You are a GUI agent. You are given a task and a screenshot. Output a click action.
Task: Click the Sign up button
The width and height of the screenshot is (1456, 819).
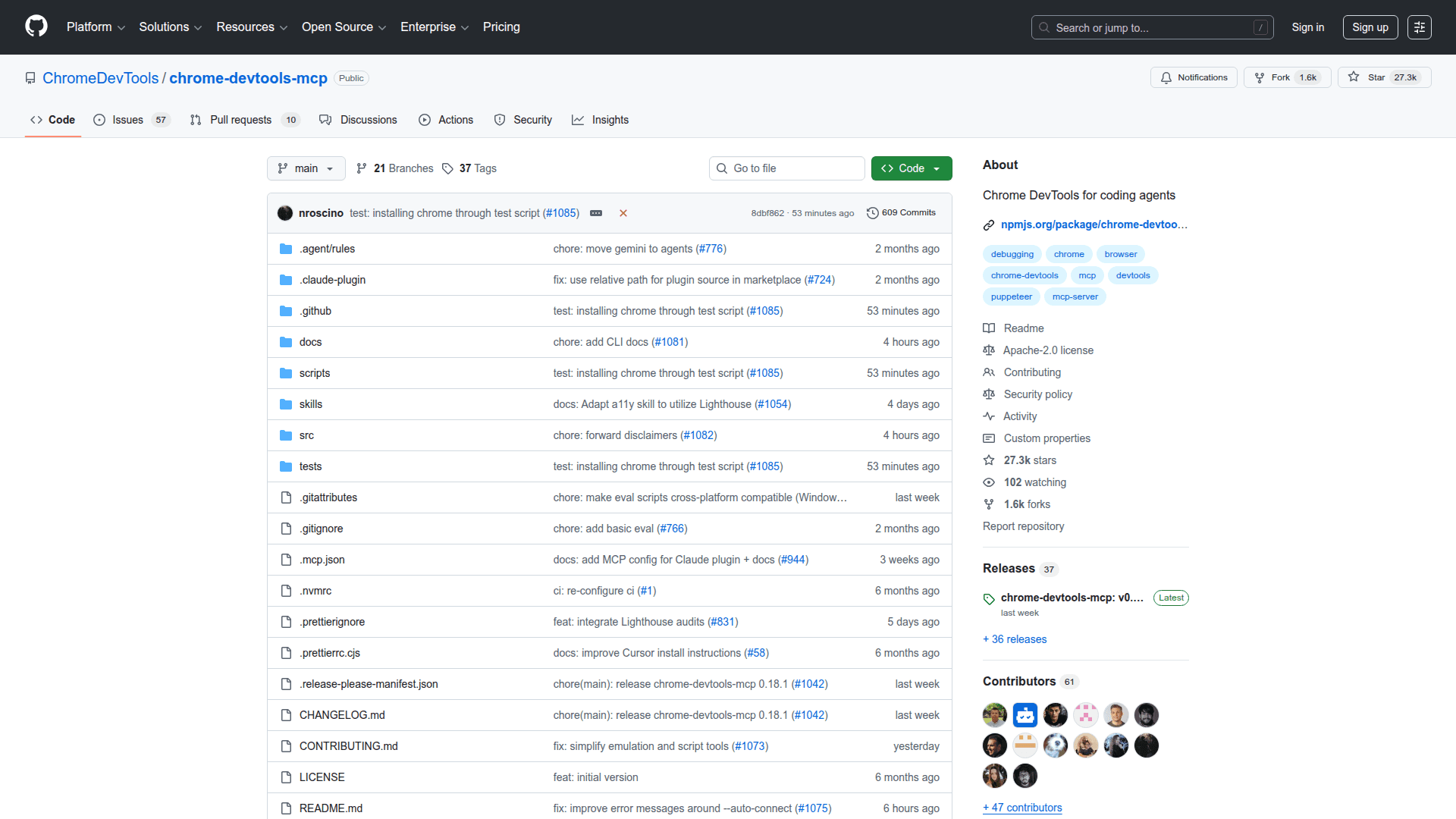pyautogui.click(x=1370, y=27)
